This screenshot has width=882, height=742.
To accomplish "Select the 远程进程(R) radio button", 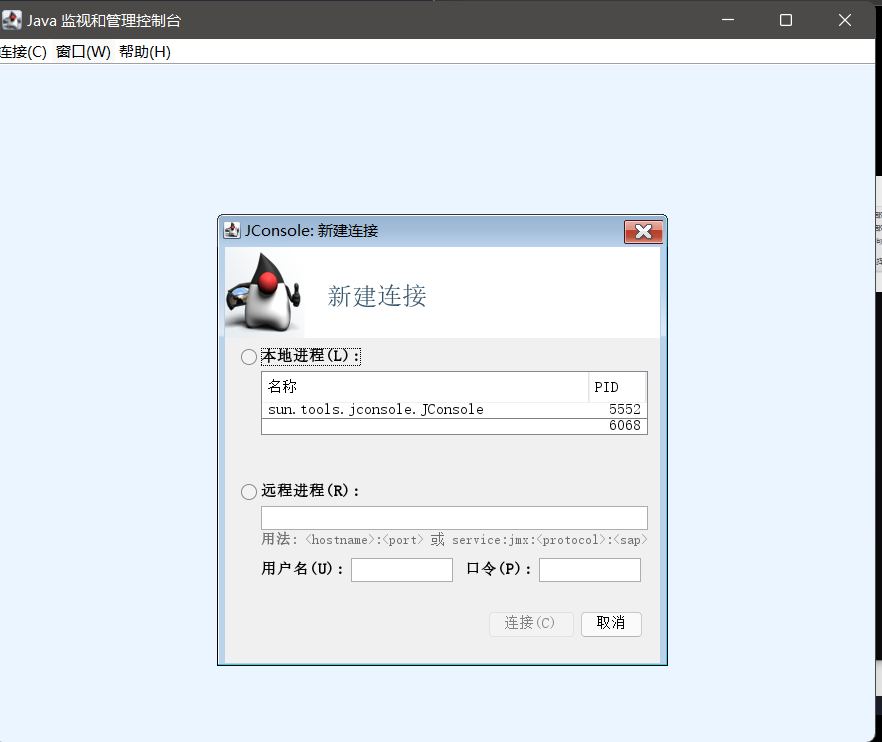I will 249,492.
